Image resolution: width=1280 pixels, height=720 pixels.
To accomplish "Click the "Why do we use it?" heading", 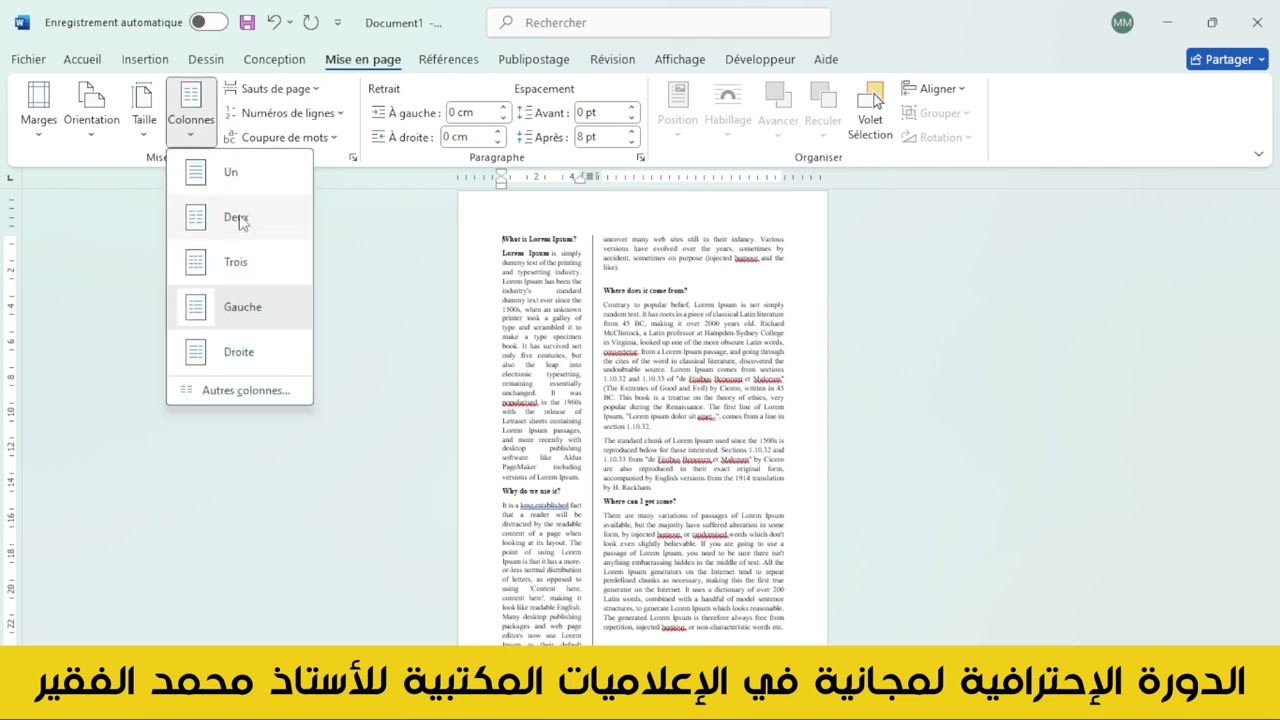I will point(531,491).
